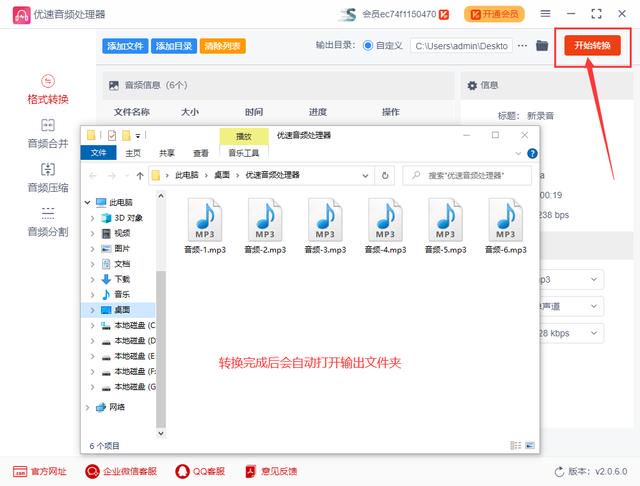Click the 清除列表 clear list button
The image size is (640, 486).
222,46
